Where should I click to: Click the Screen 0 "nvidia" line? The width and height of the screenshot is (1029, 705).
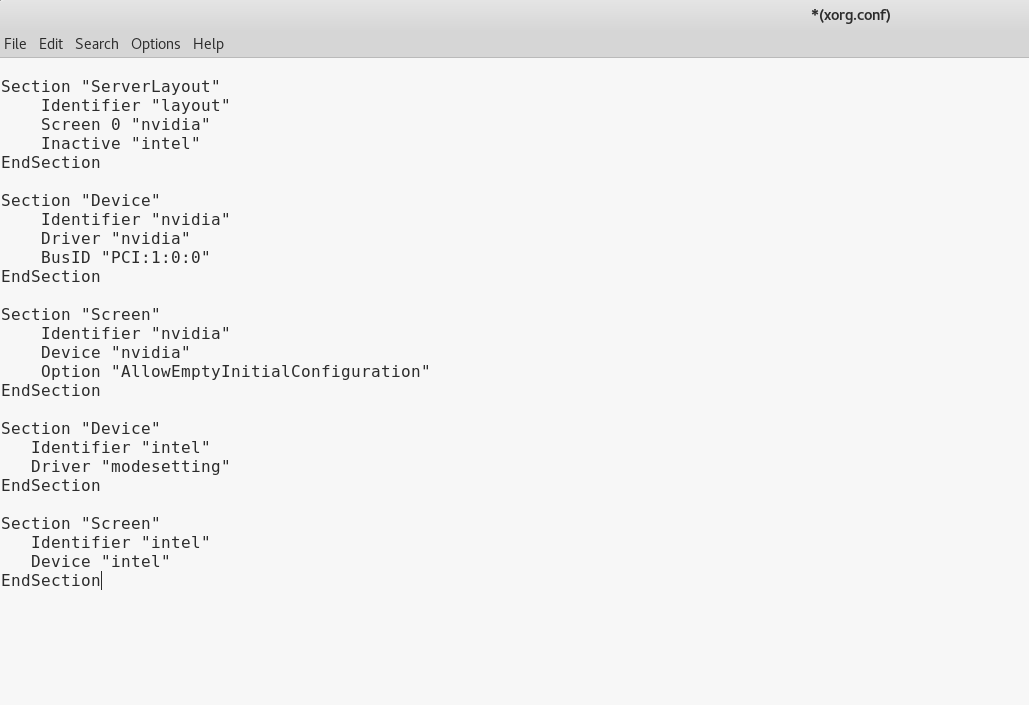pos(125,125)
